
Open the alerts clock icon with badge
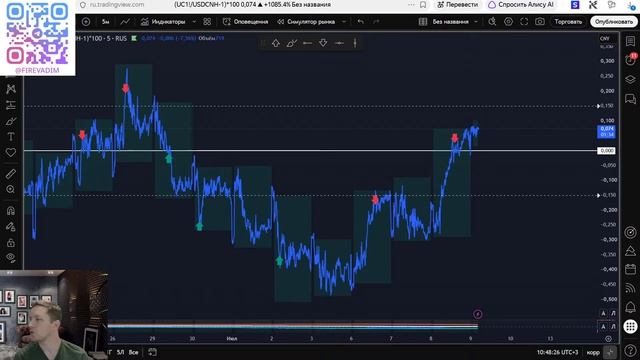tap(630, 60)
